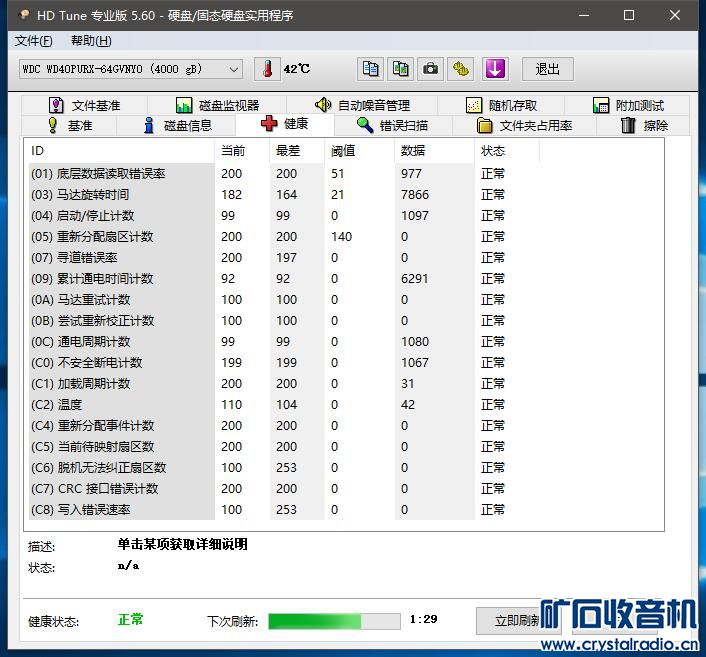Switch to the 擦除 tab
This screenshot has height=657, width=706.
coord(644,125)
